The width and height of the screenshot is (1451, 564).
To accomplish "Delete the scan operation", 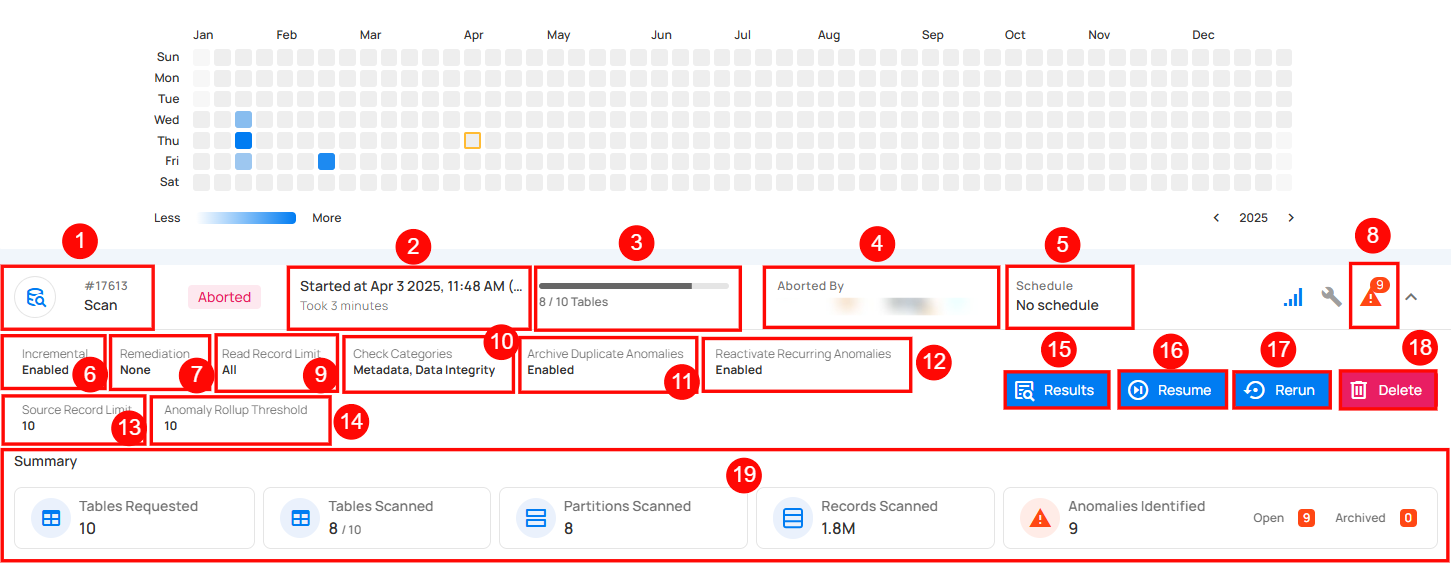I will (x=1388, y=390).
